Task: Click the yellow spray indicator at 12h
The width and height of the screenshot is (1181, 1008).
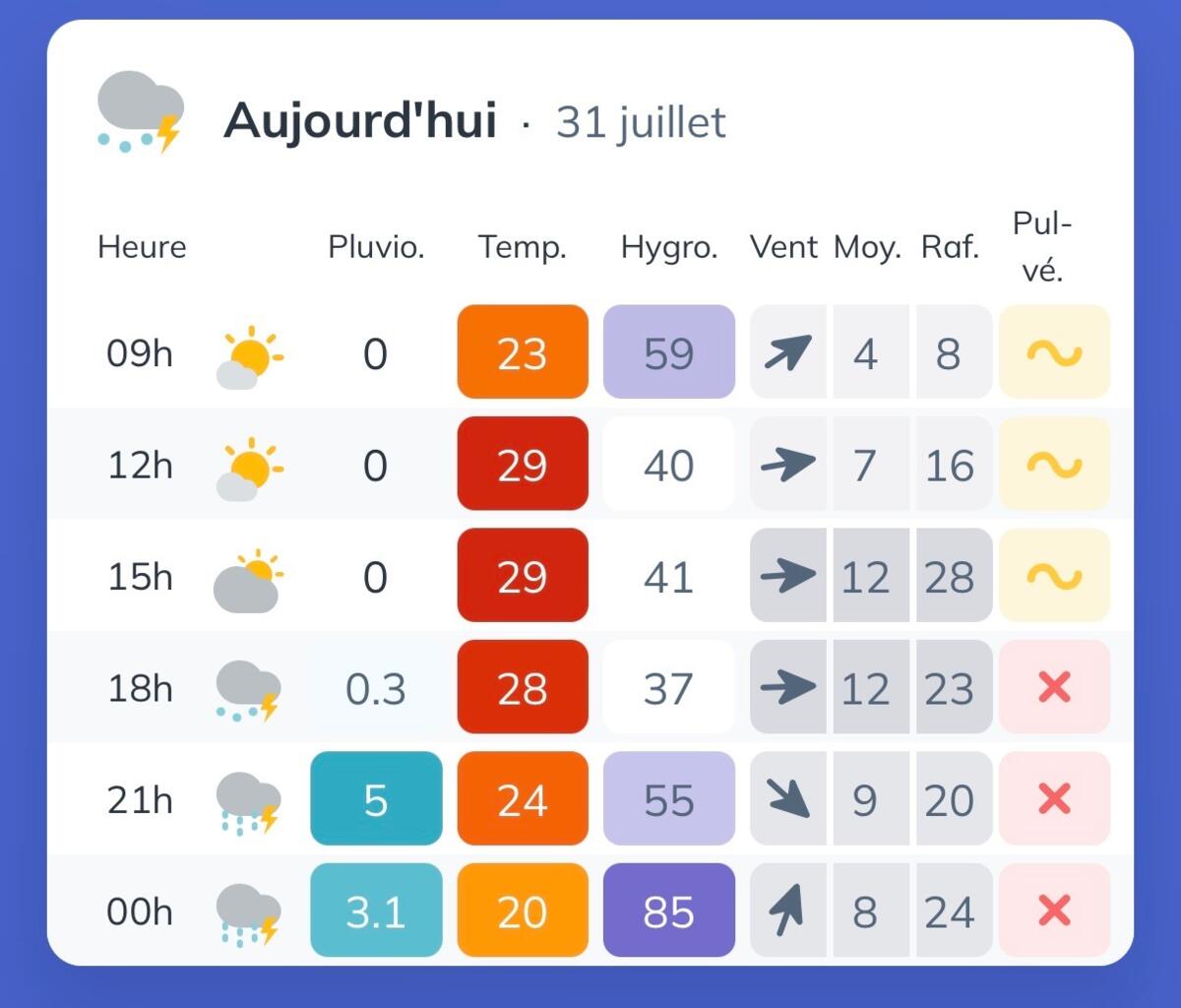Action: coord(1054,464)
